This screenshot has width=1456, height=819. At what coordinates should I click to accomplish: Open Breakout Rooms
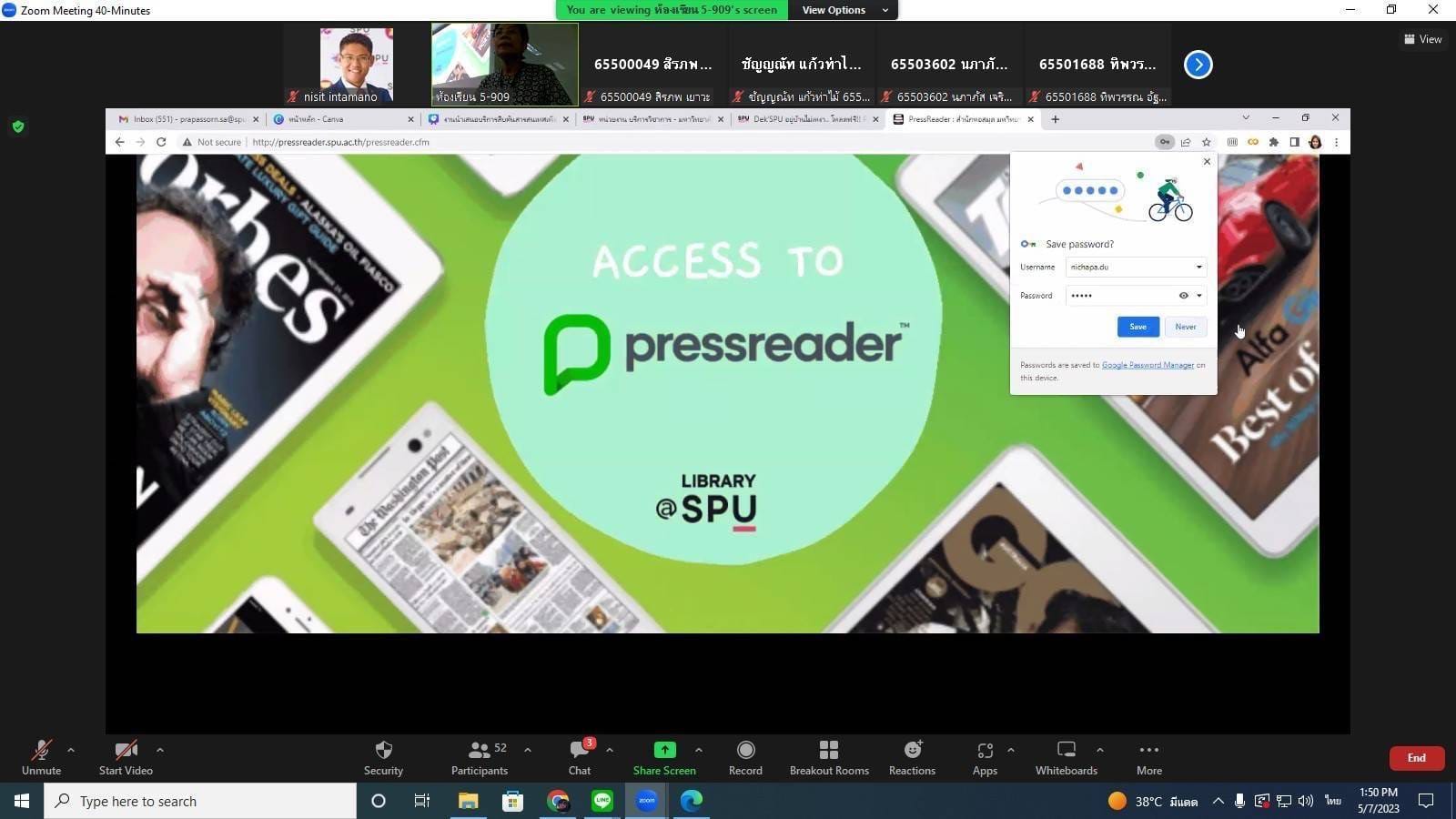click(829, 751)
